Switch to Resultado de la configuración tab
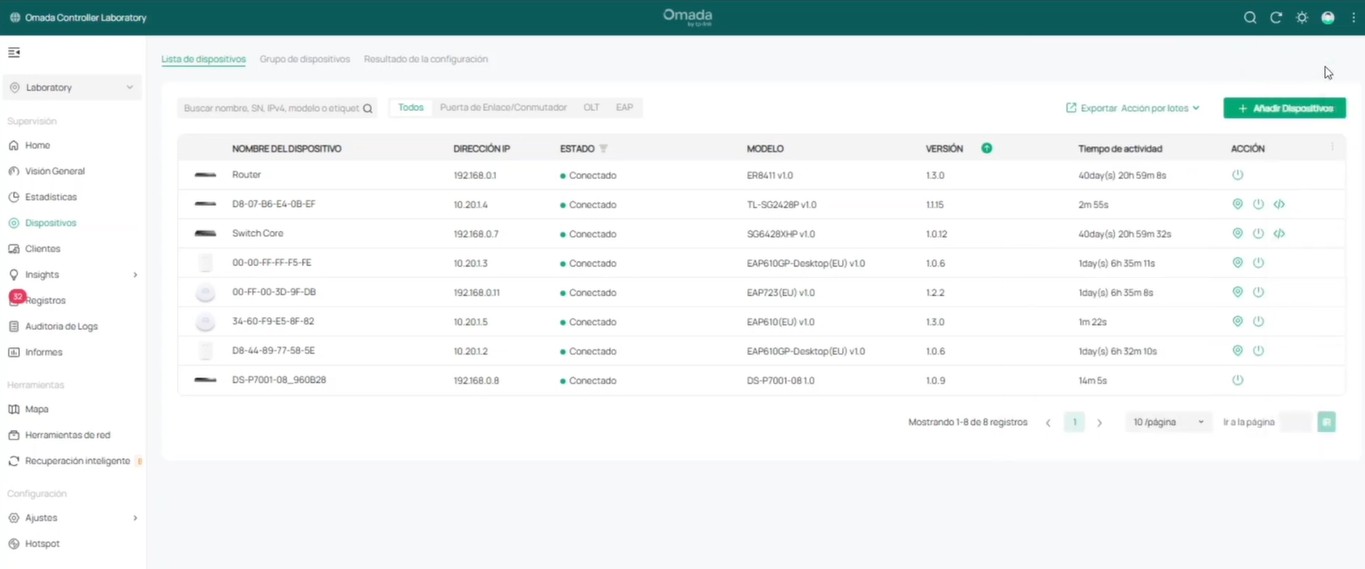Image resolution: width=1365 pixels, height=569 pixels. point(426,59)
